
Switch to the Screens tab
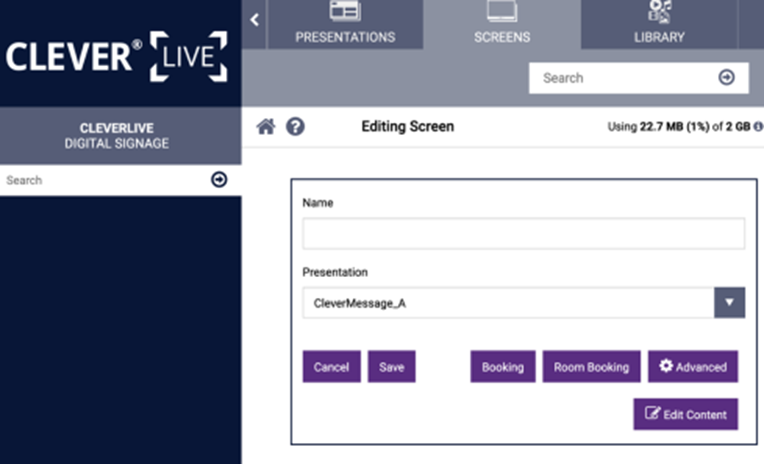click(x=502, y=24)
